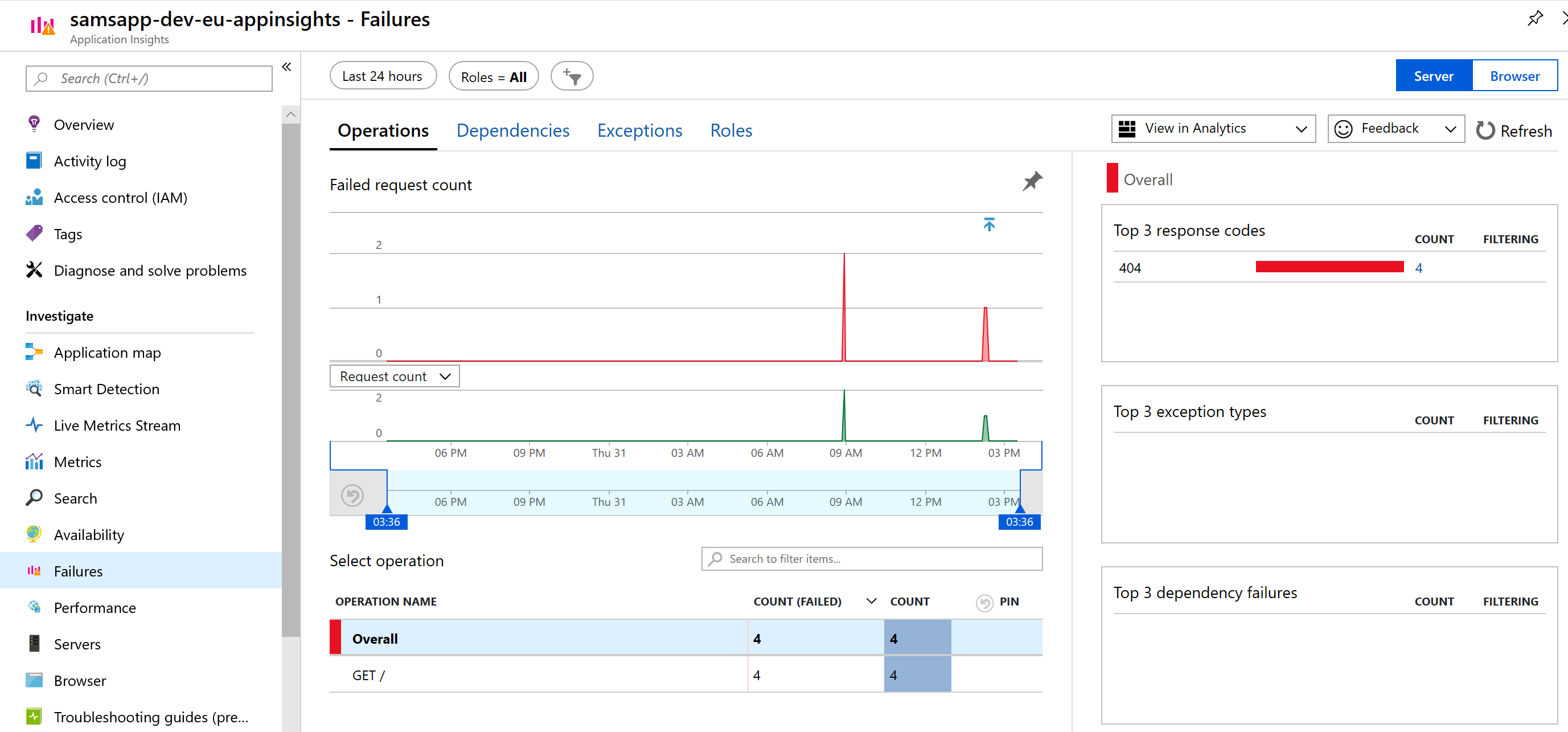Open Live Metrics Stream from sidebar

click(x=117, y=425)
